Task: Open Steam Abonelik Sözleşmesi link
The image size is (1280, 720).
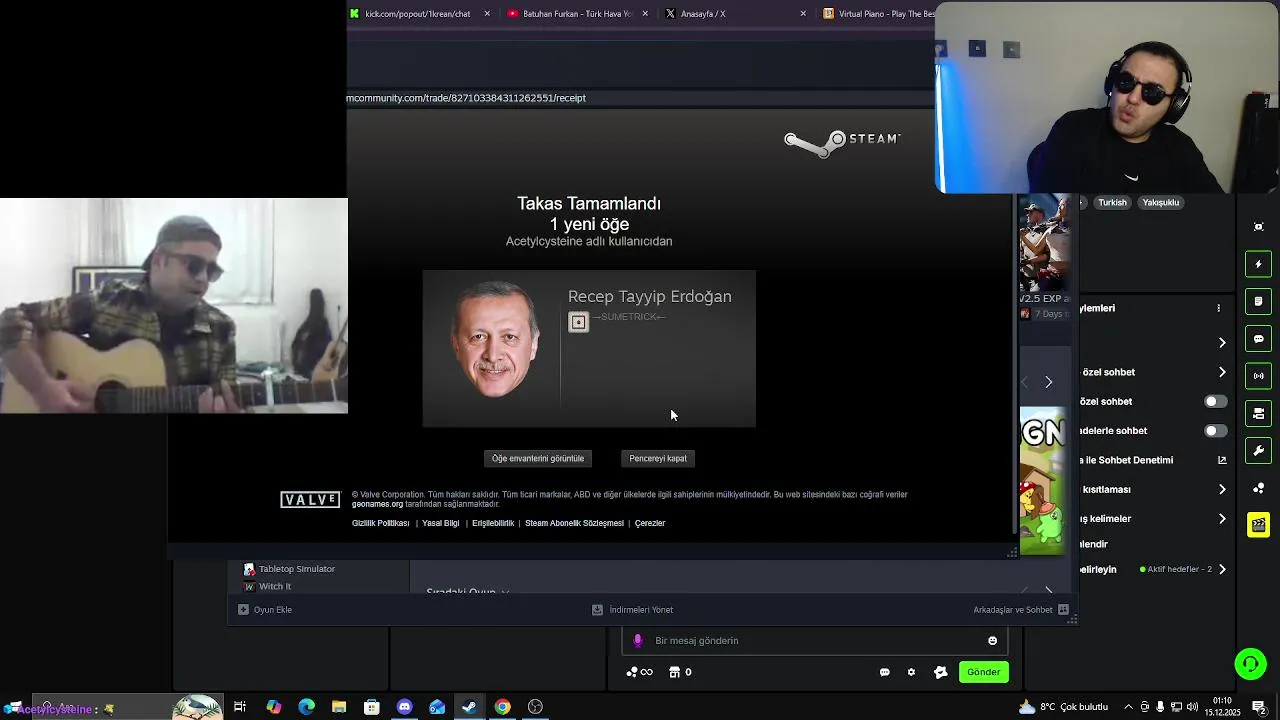Action: tap(574, 523)
